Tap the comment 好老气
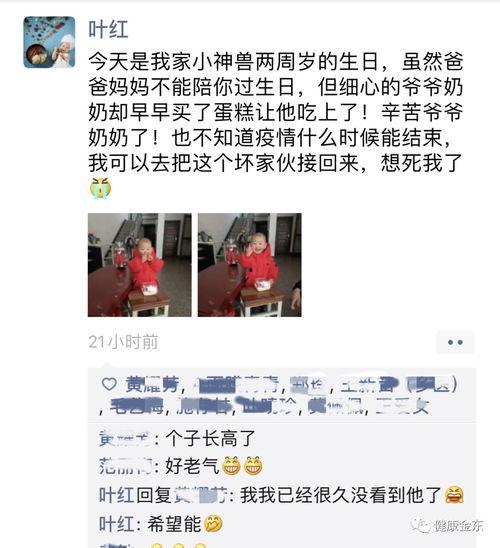Viewport: 500px width, 548px height. pos(192,466)
